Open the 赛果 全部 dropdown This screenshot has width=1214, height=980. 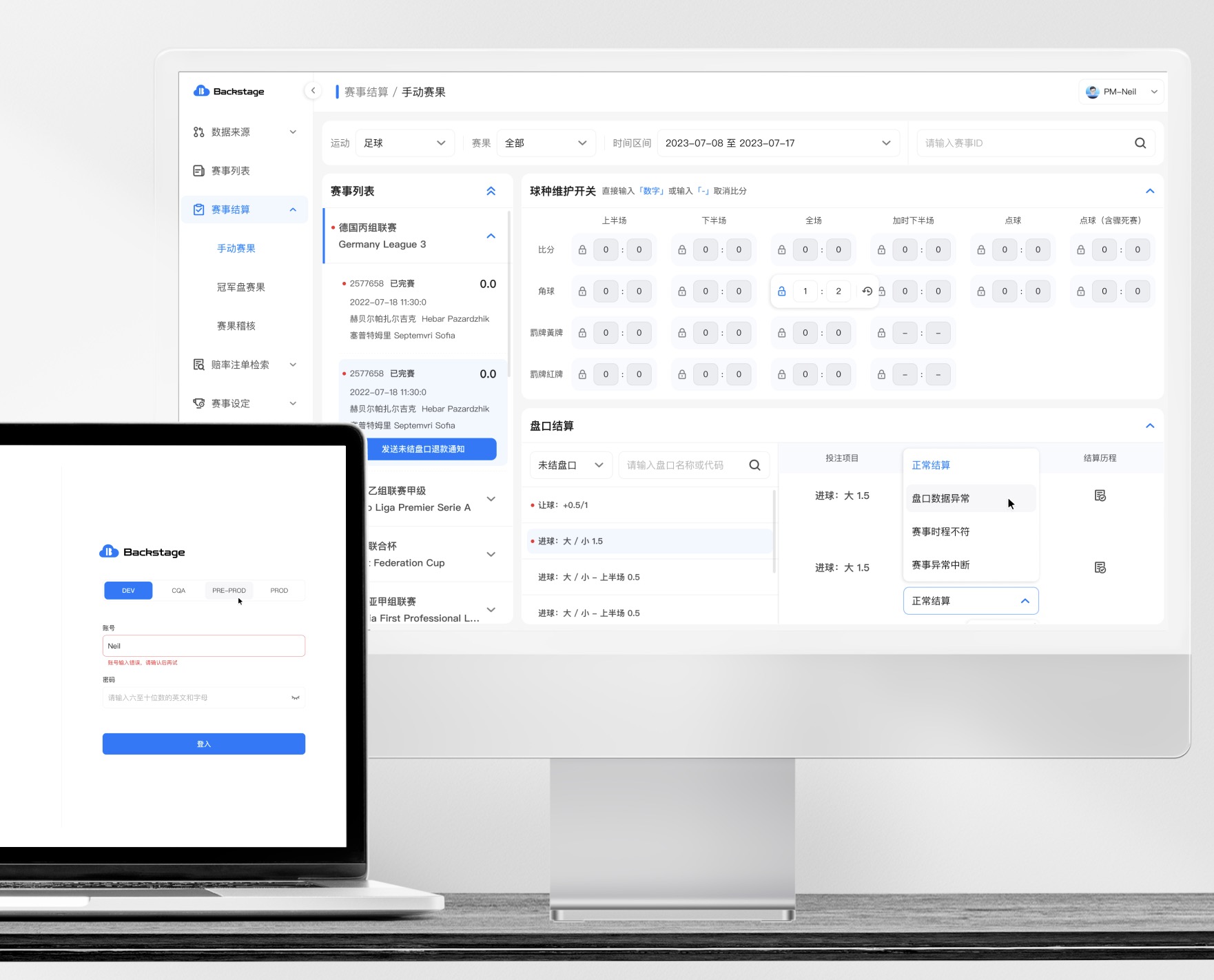coord(546,143)
